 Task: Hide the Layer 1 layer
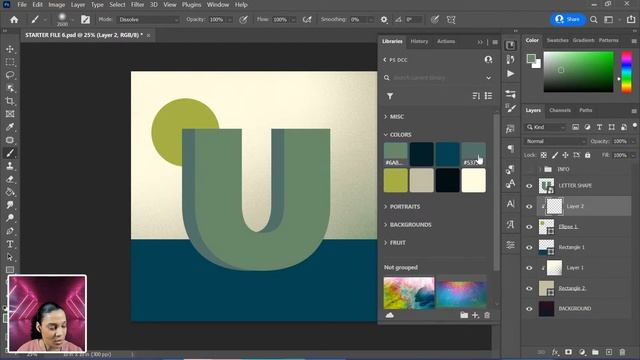click(529, 268)
